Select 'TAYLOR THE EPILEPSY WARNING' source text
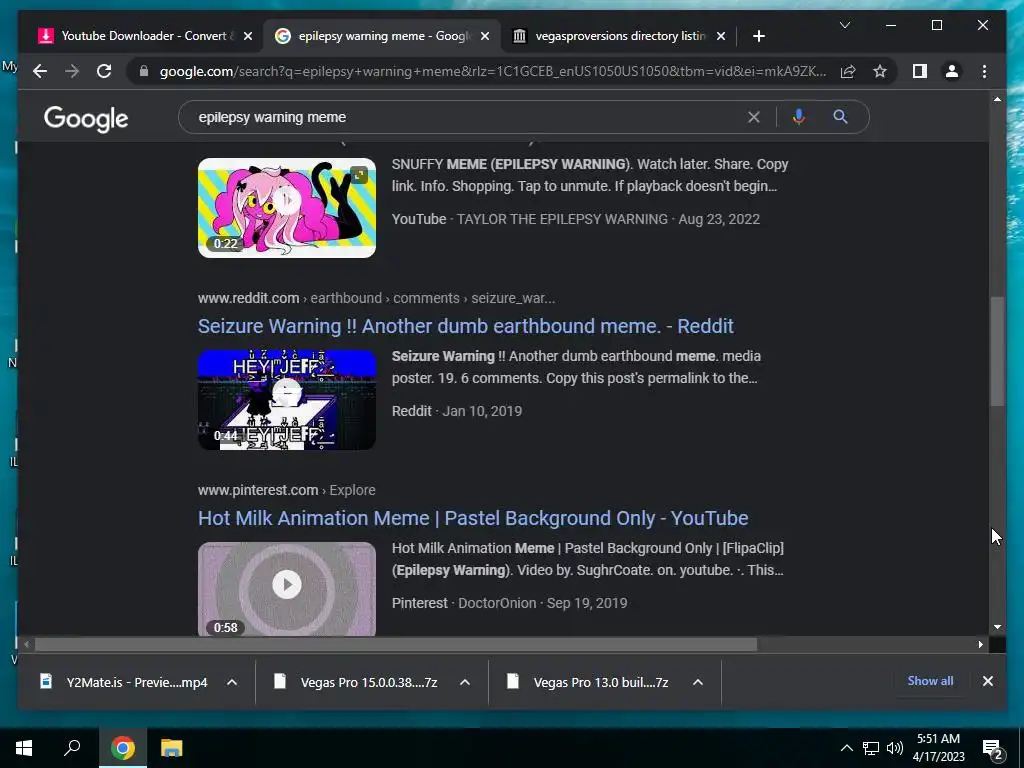Viewport: 1024px width, 768px height. pos(562,219)
